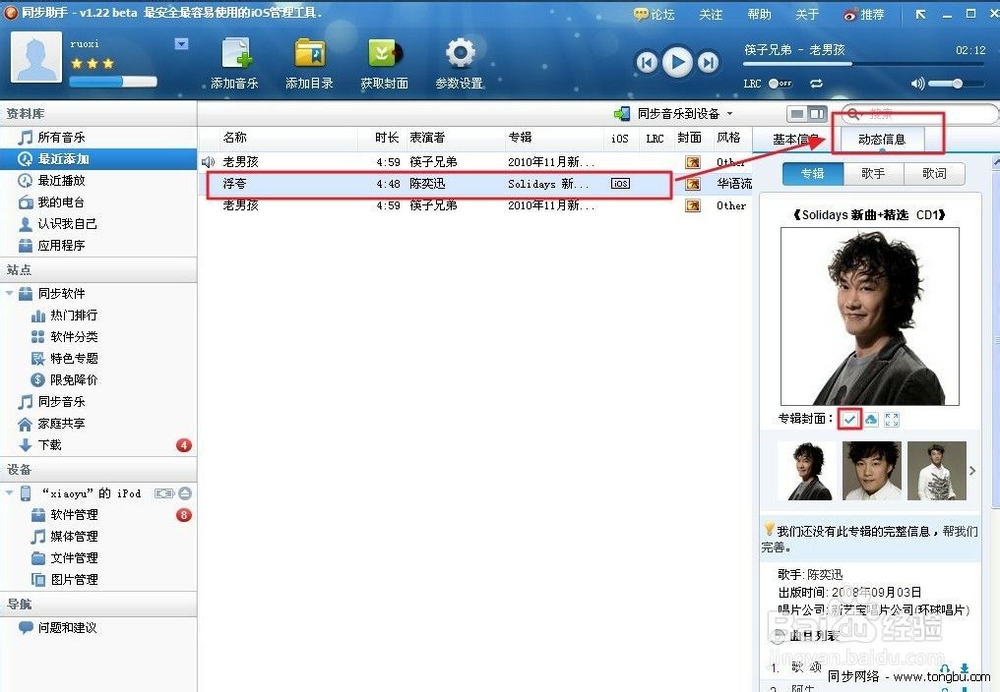Toggle the LRC lyrics switch
Image resolution: width=1000 pixels, height=692 pixels.
780,84
